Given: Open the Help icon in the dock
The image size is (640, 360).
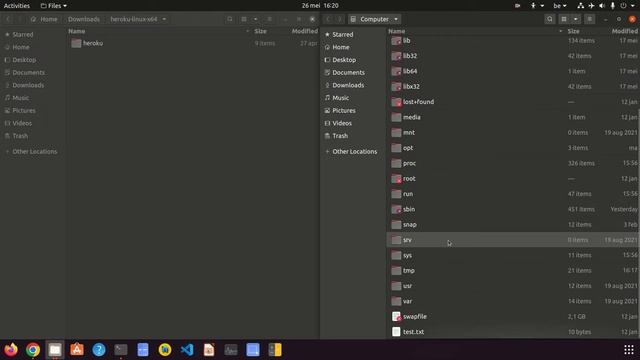Looking at the screenshot, I should (99, 350).
